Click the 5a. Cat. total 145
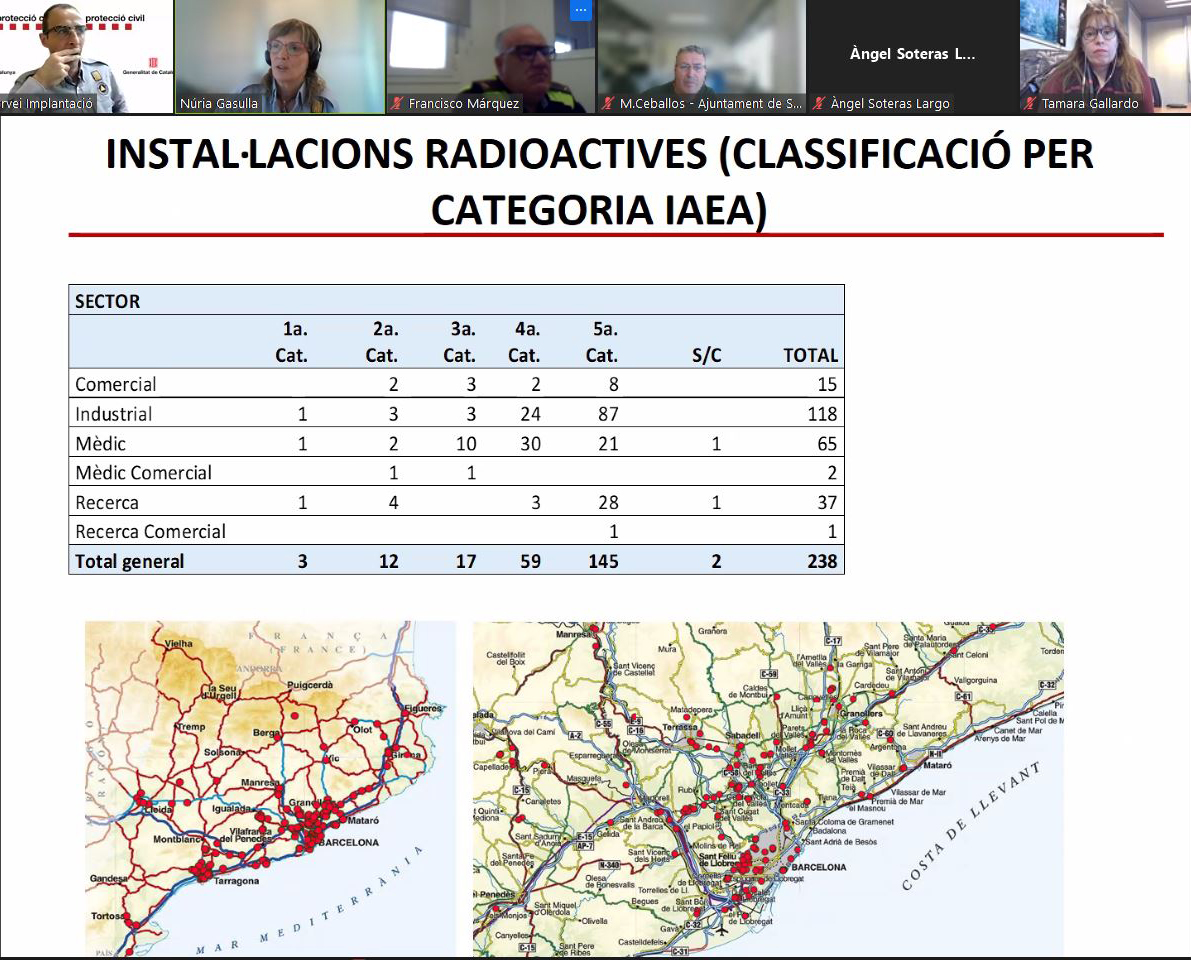The width and height of the screenshot is (1191, 960). [x=603, y=561]
